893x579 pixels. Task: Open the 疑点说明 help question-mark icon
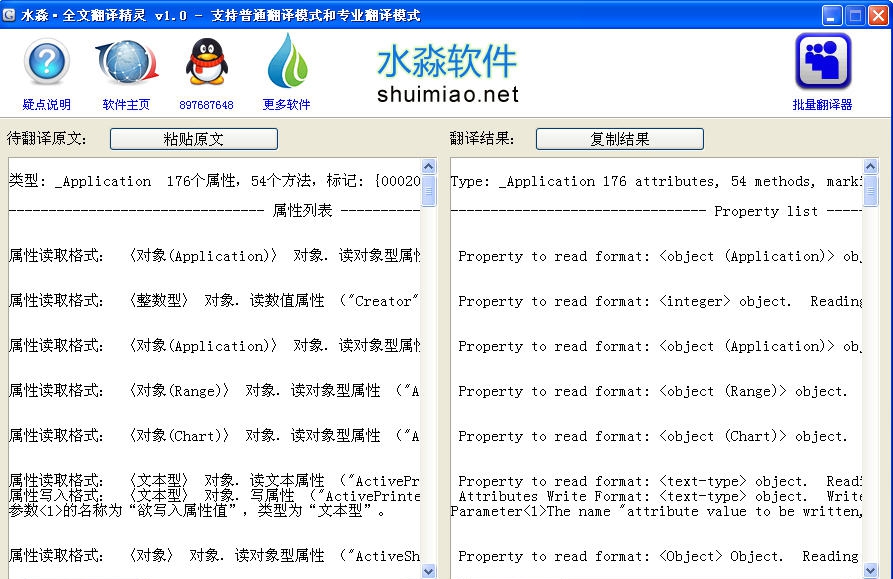click(x=47, y=61)
